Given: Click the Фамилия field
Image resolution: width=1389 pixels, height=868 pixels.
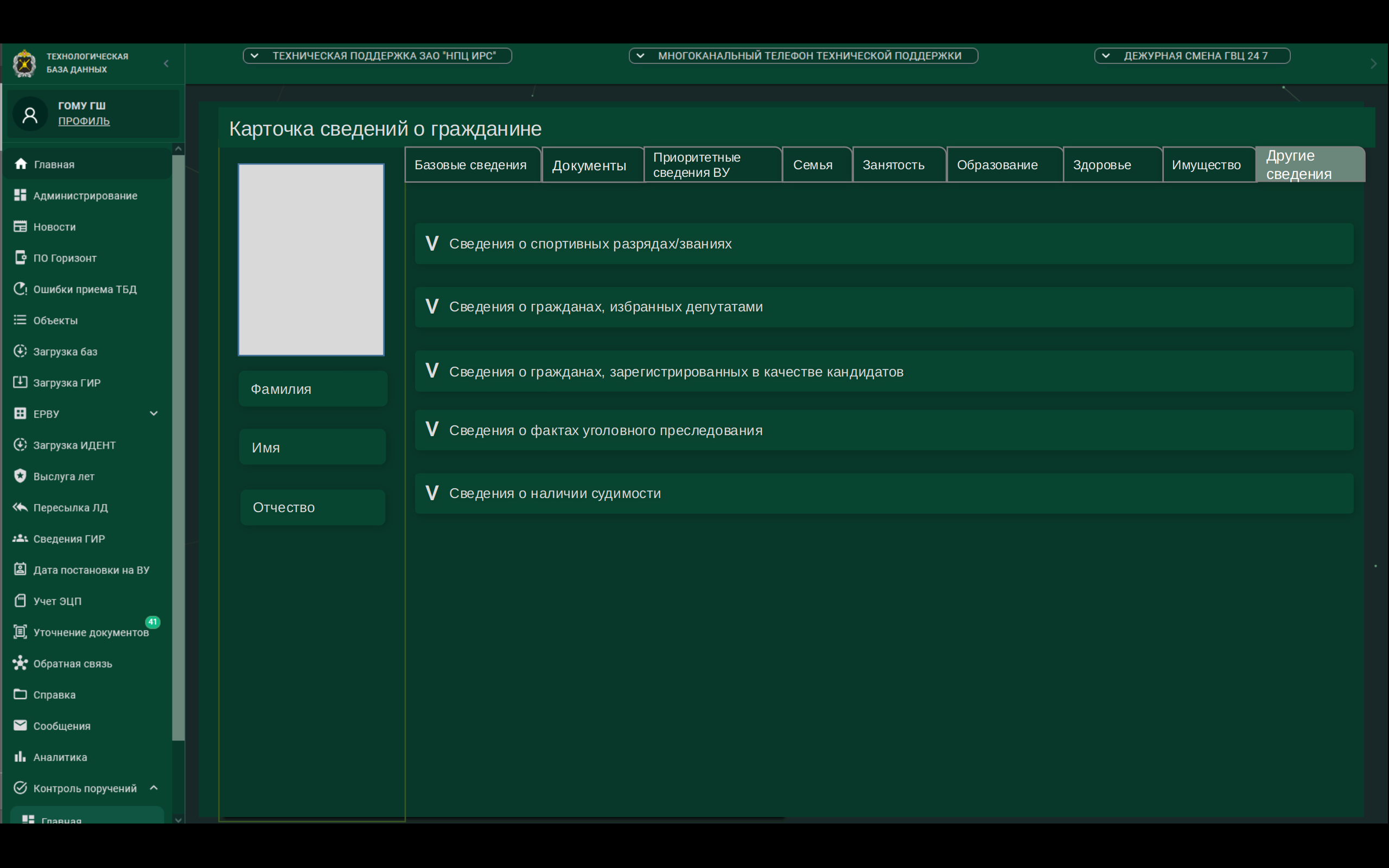Looking at the screenshot, I should 313,388.
